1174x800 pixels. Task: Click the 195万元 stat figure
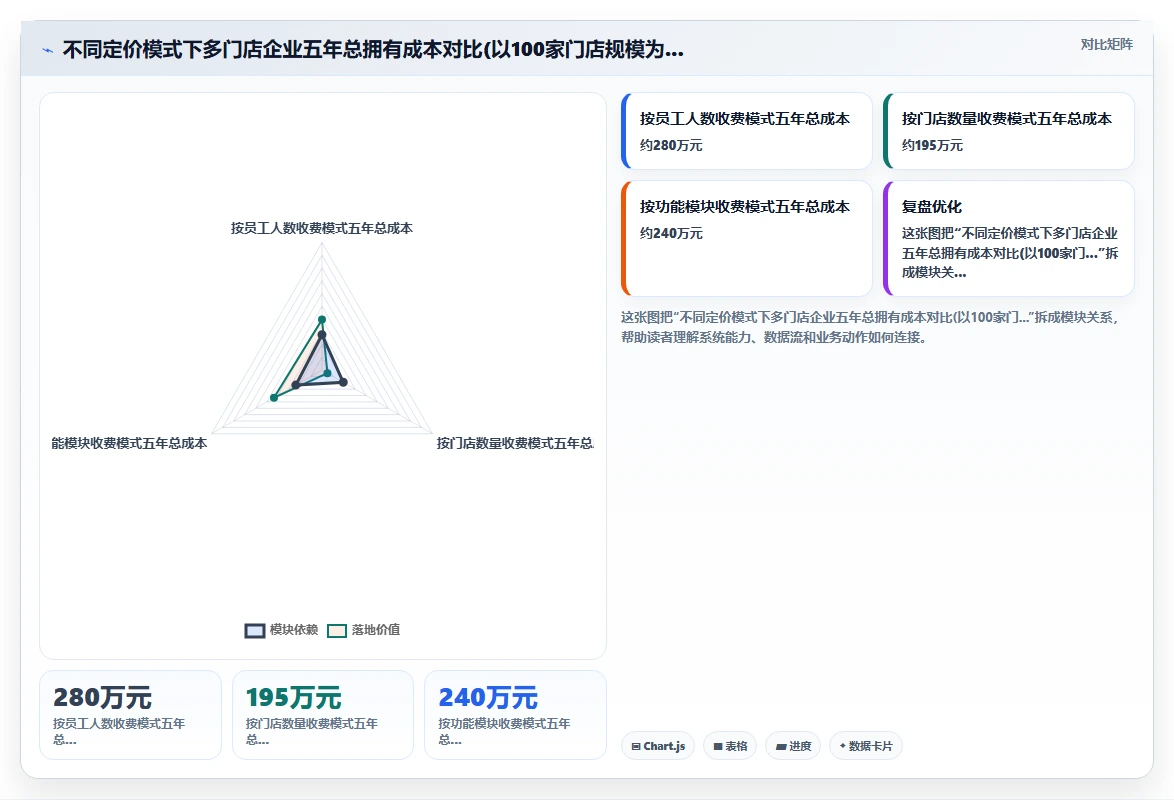294,697
